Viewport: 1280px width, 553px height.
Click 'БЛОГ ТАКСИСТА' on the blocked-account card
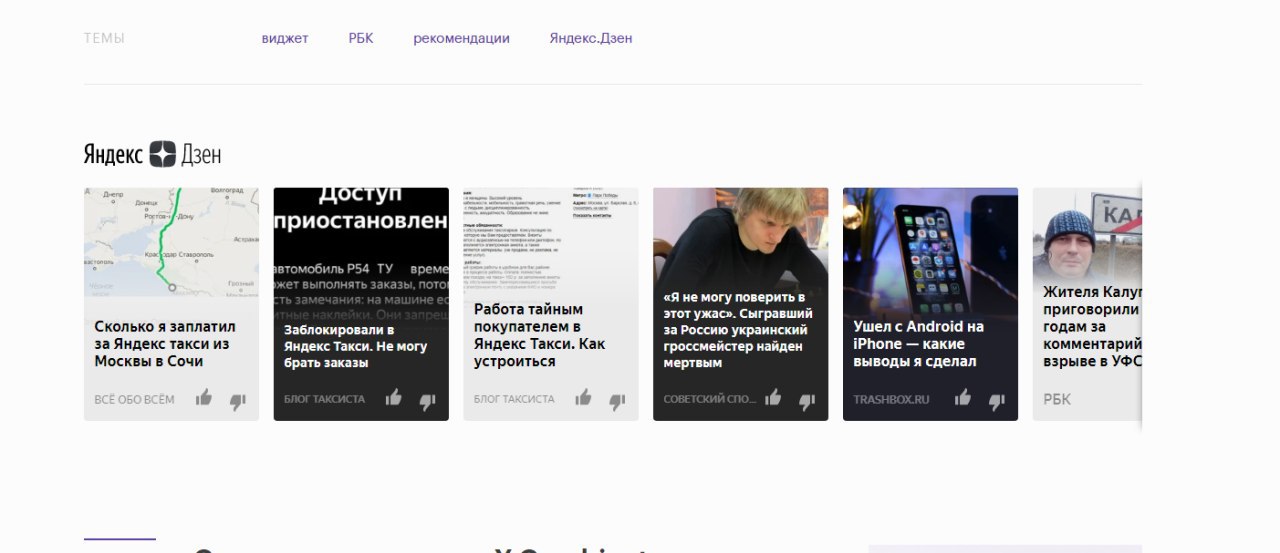[x=324, y=399]
